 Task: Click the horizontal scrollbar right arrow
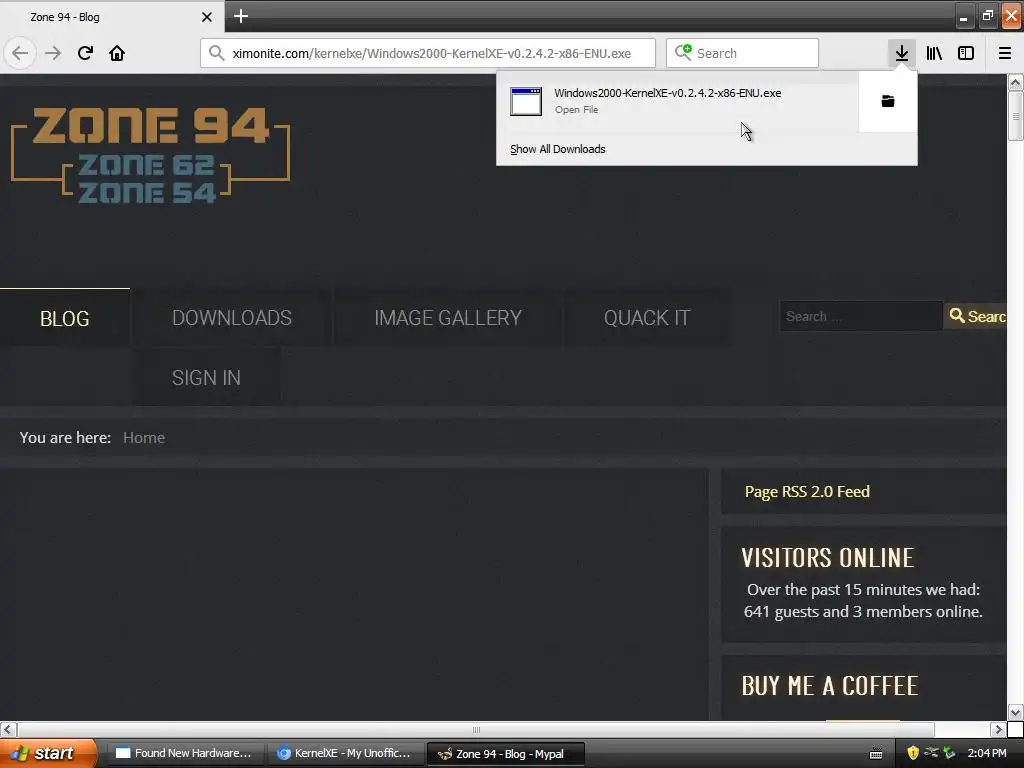[x=998, y=729]
